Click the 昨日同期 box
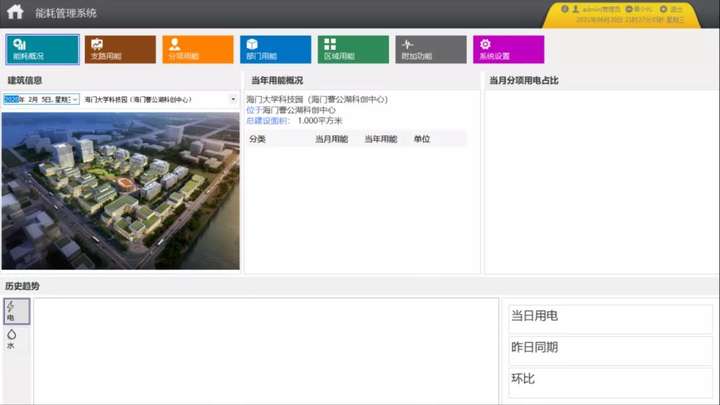Screen dimensions: 720x405 click(x=610, y=350)
